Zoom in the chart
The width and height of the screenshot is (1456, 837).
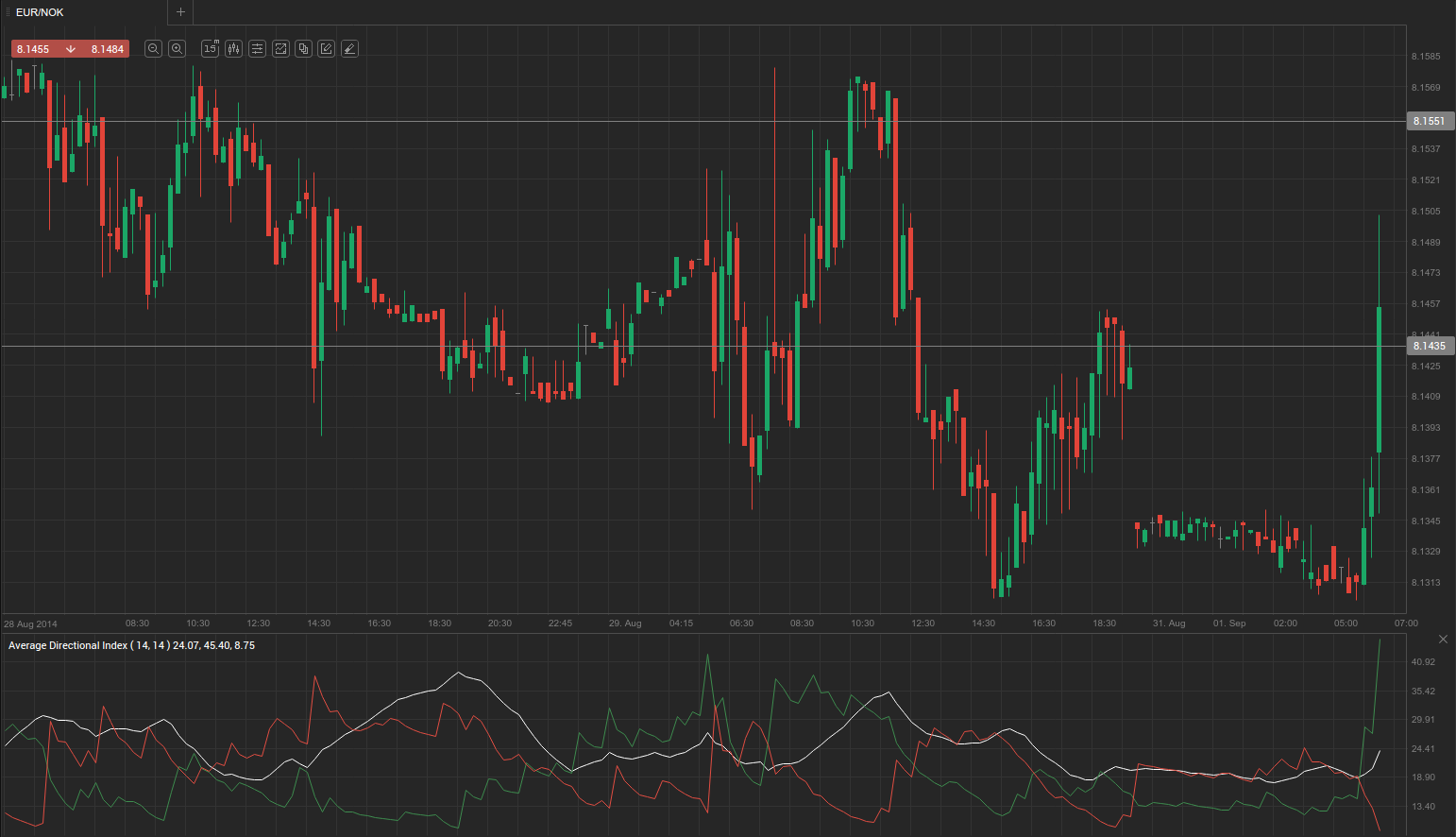point(177,49)
